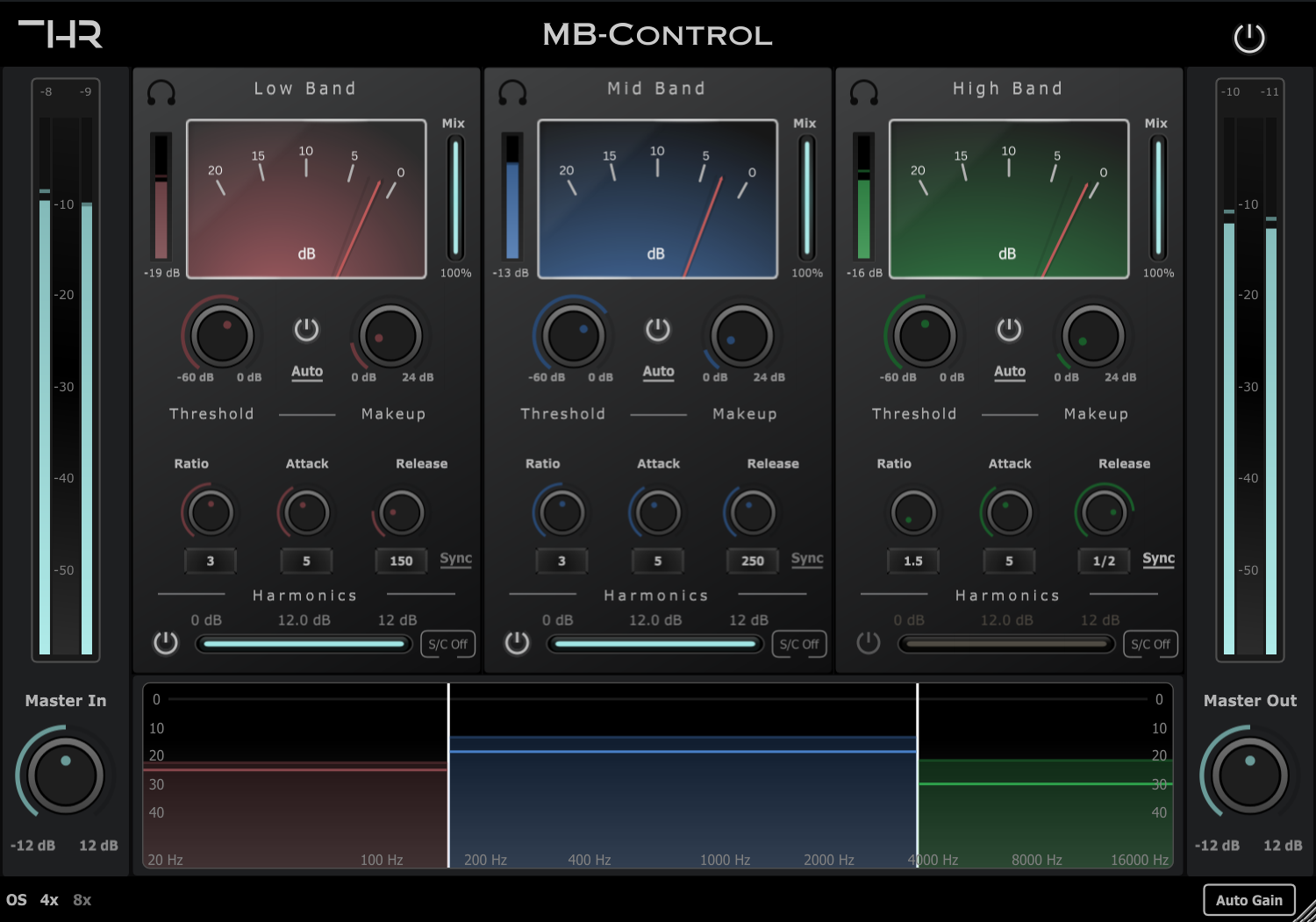The image size is (1316, 922).
Task: Click the Auto Gain button
Action: pyautogui.click(x=1249, y=899)
